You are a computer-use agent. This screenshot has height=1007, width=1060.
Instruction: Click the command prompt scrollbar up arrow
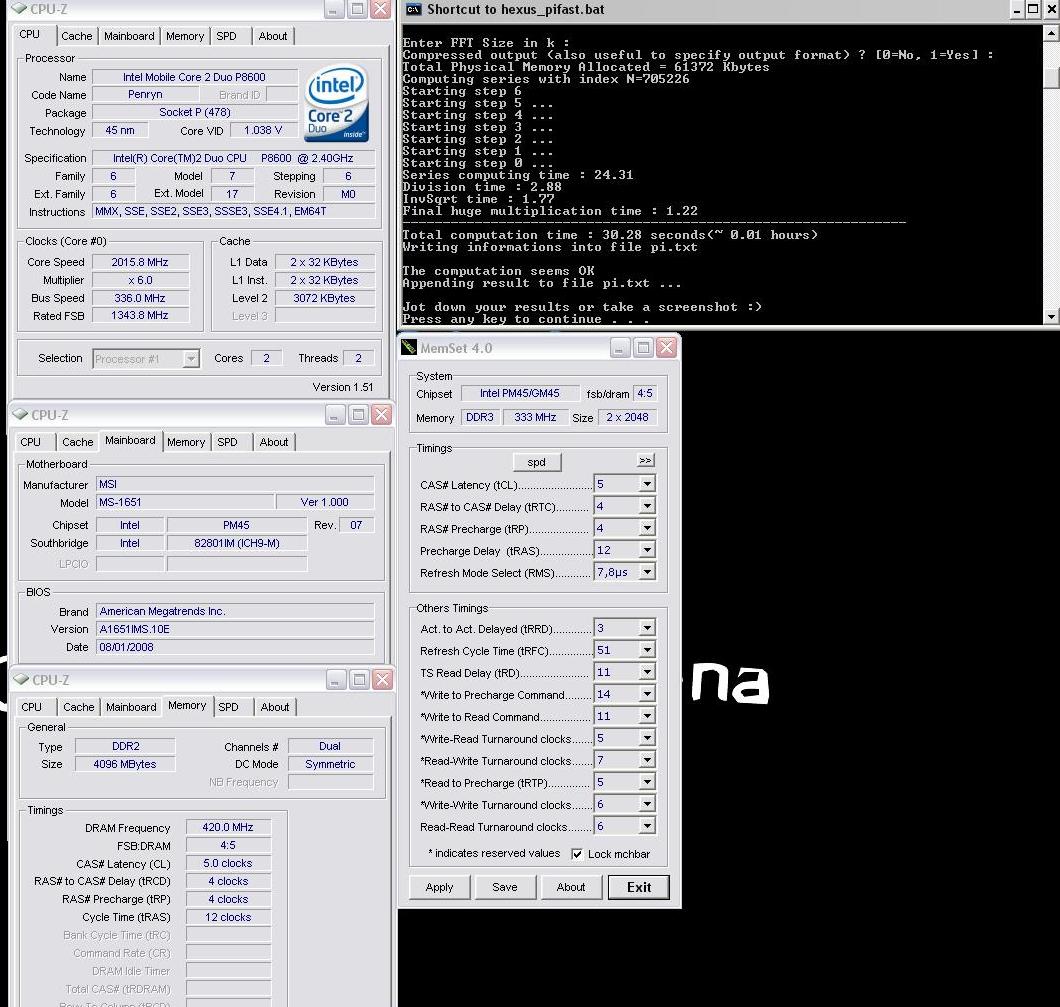(x=1051, y=32)
